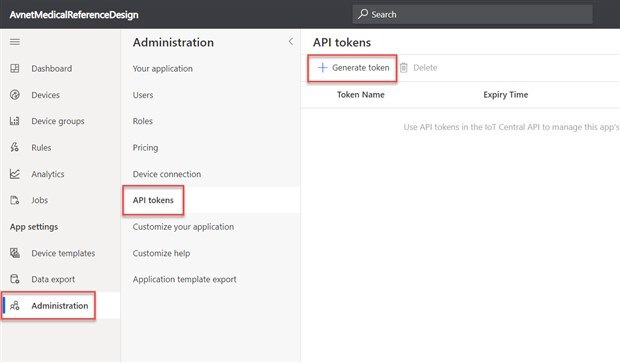
Task: Select Administration in the sidebar
Action: (61, 306)
